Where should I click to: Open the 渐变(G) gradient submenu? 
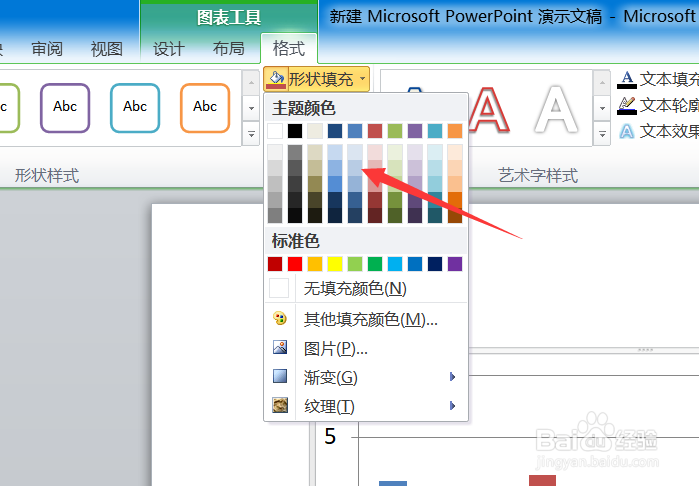point(366,377)
